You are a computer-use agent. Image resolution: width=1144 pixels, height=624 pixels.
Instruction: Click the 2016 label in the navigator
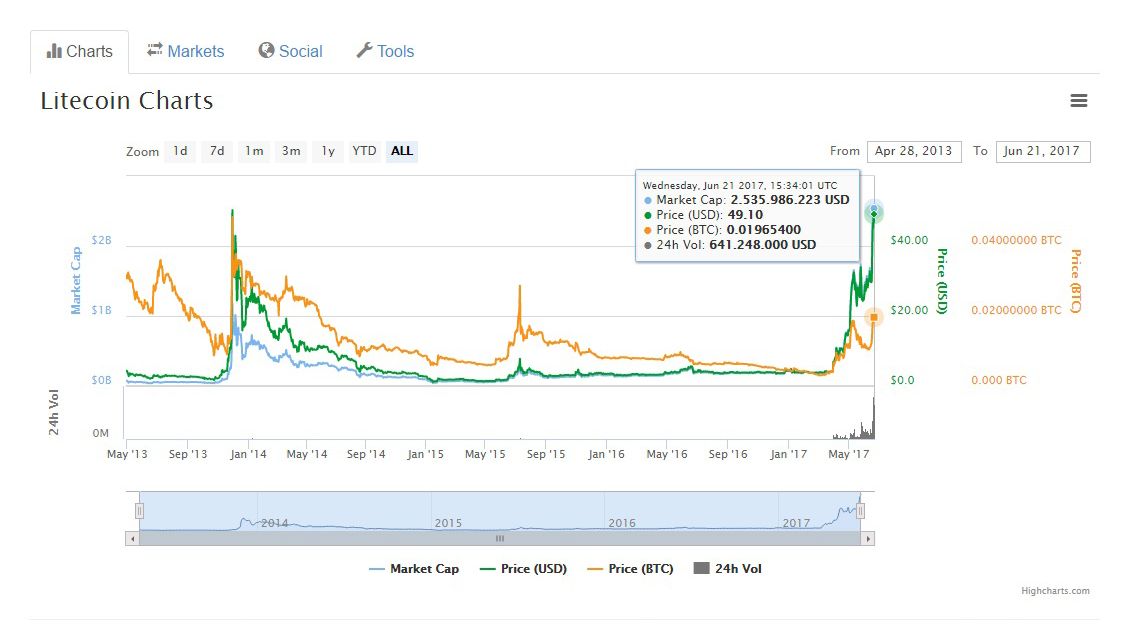click(x=622, y=523)
